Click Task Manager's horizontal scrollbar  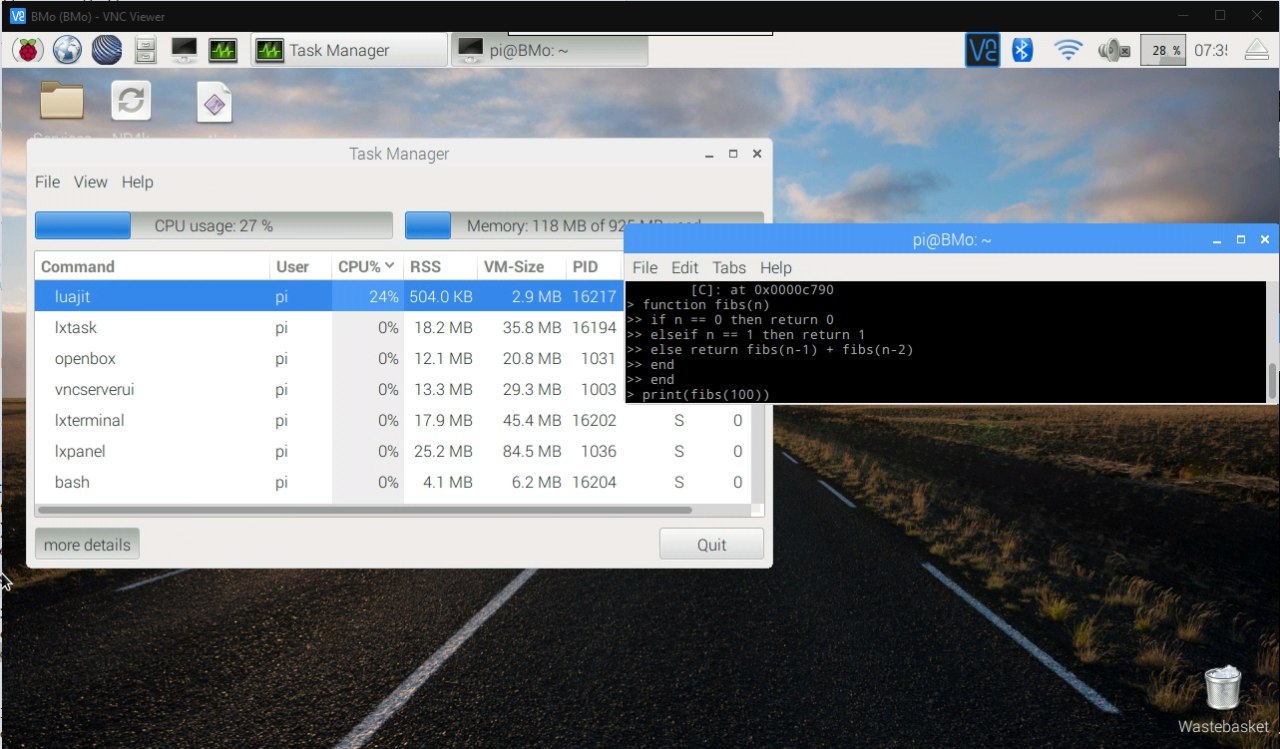pyautogui.click(x=364, y=510)
